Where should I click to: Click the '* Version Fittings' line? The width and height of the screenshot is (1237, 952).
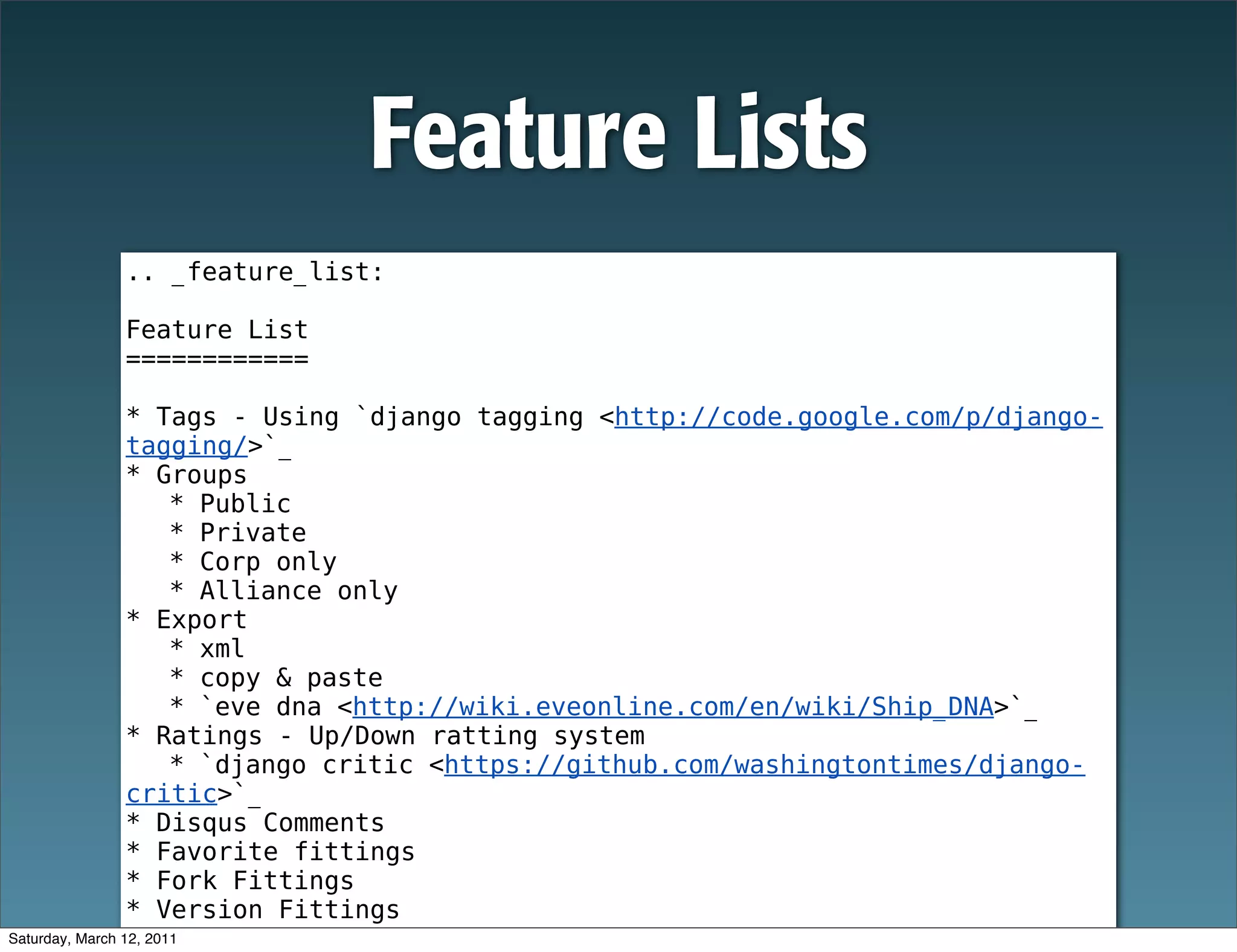(263, 910)
